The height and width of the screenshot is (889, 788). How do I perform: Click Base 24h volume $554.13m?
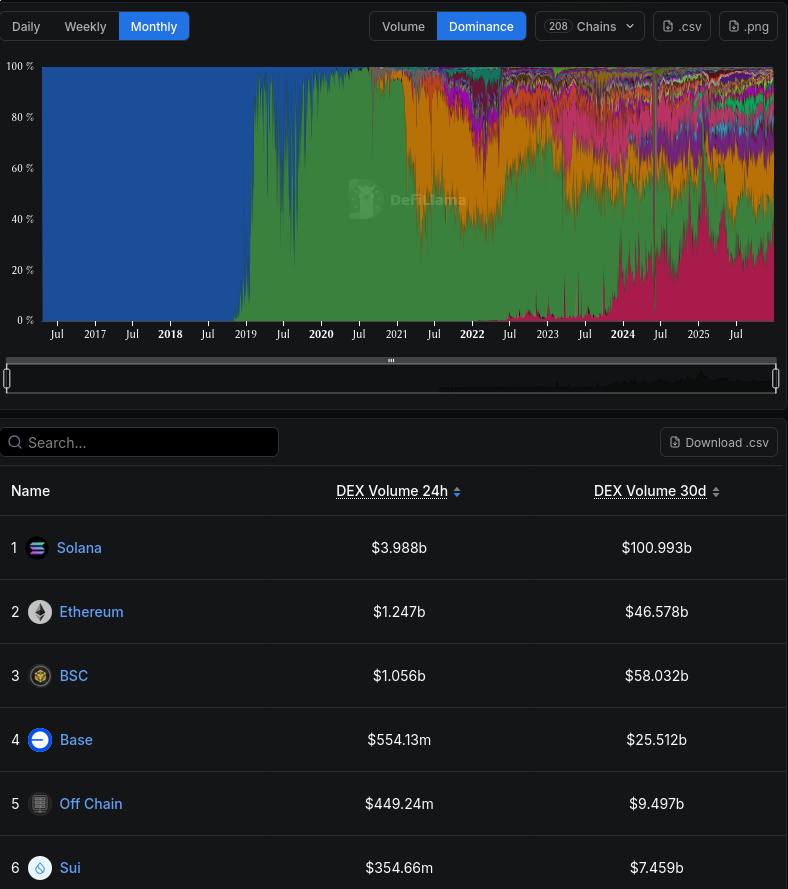(399, 740)
